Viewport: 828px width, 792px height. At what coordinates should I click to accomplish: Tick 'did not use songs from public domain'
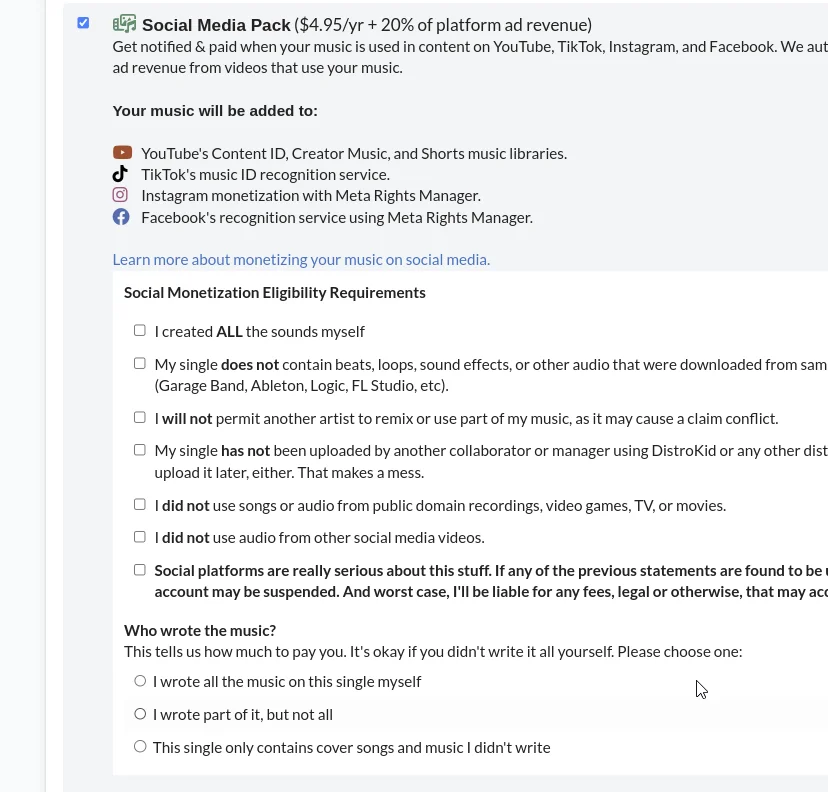[x=139, y=504]
